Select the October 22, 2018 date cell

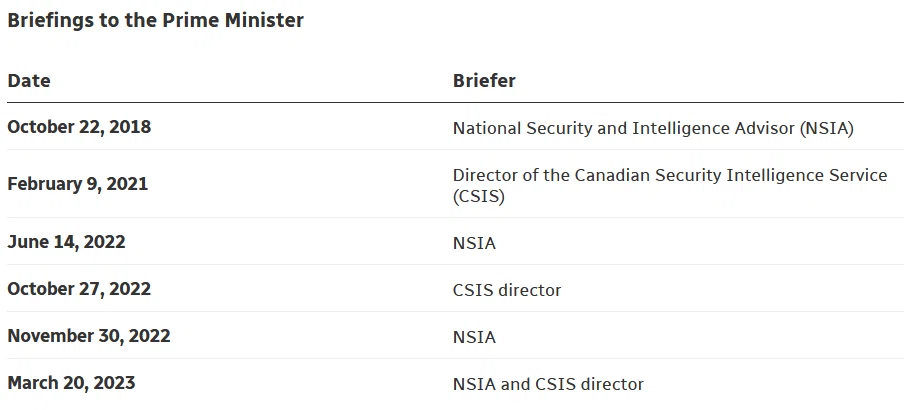(79, 127)
